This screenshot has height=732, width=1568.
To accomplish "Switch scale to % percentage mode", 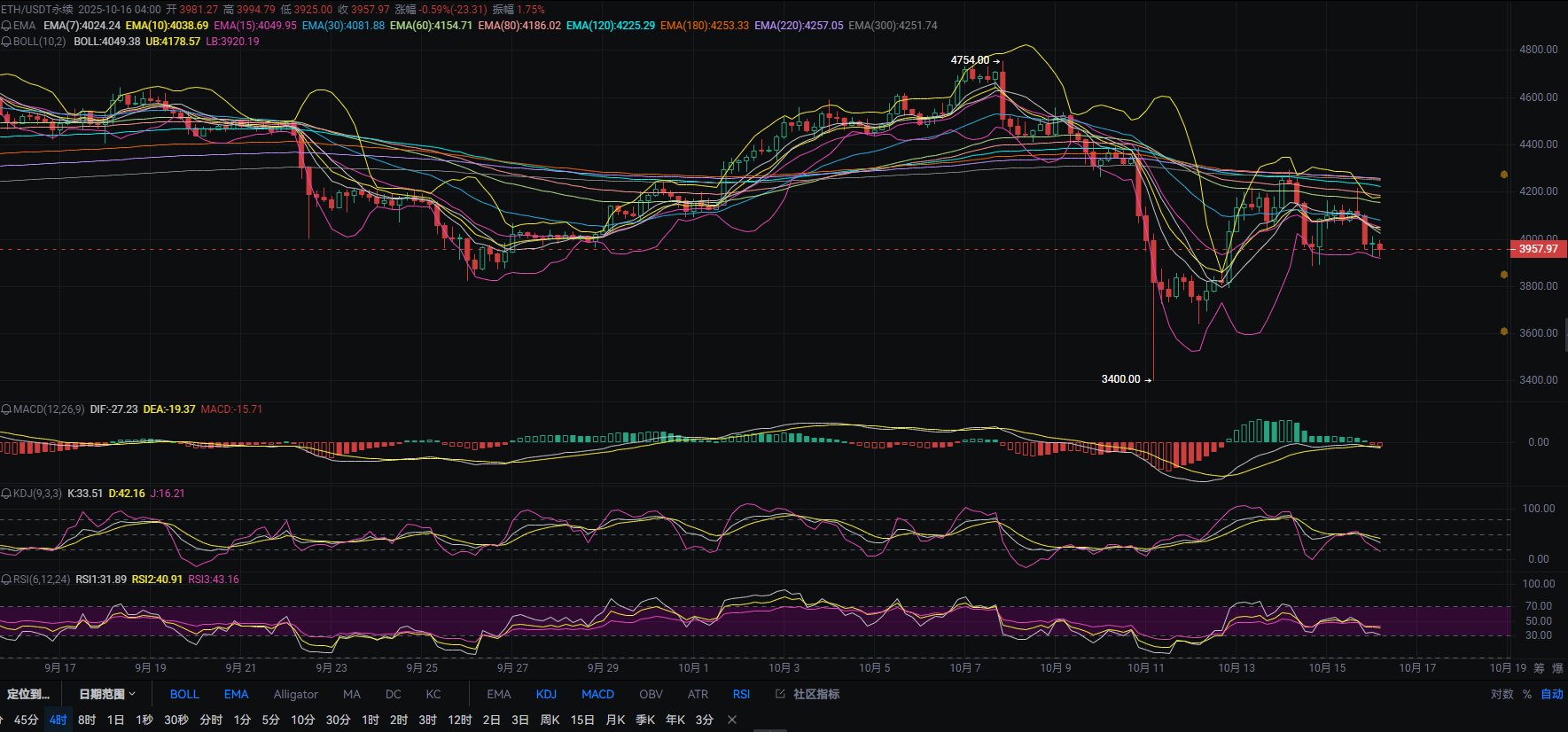I will (1527, 694).
